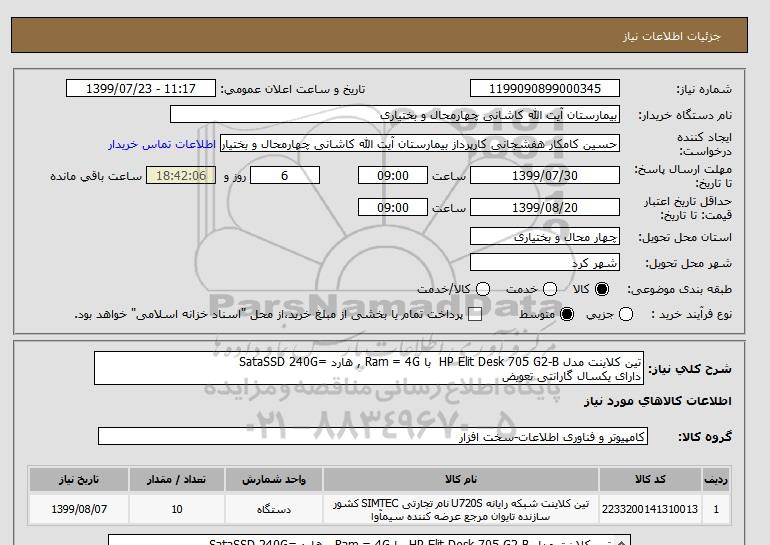Screen dimensions: 770x545
Task: Click the شماره نیاز field 1199090899000345
Action: click(545, 89)
